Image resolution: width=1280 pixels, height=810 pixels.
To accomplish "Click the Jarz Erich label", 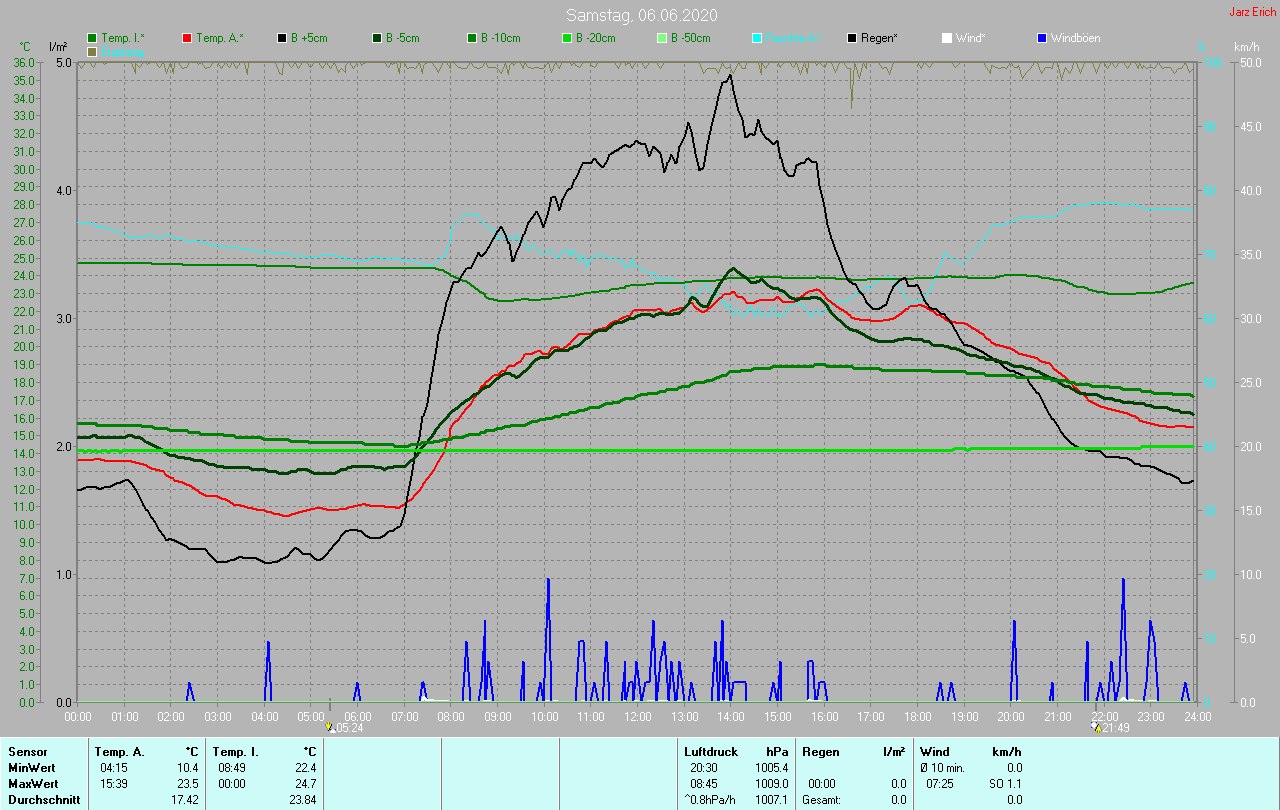I will click(1252, 12).
